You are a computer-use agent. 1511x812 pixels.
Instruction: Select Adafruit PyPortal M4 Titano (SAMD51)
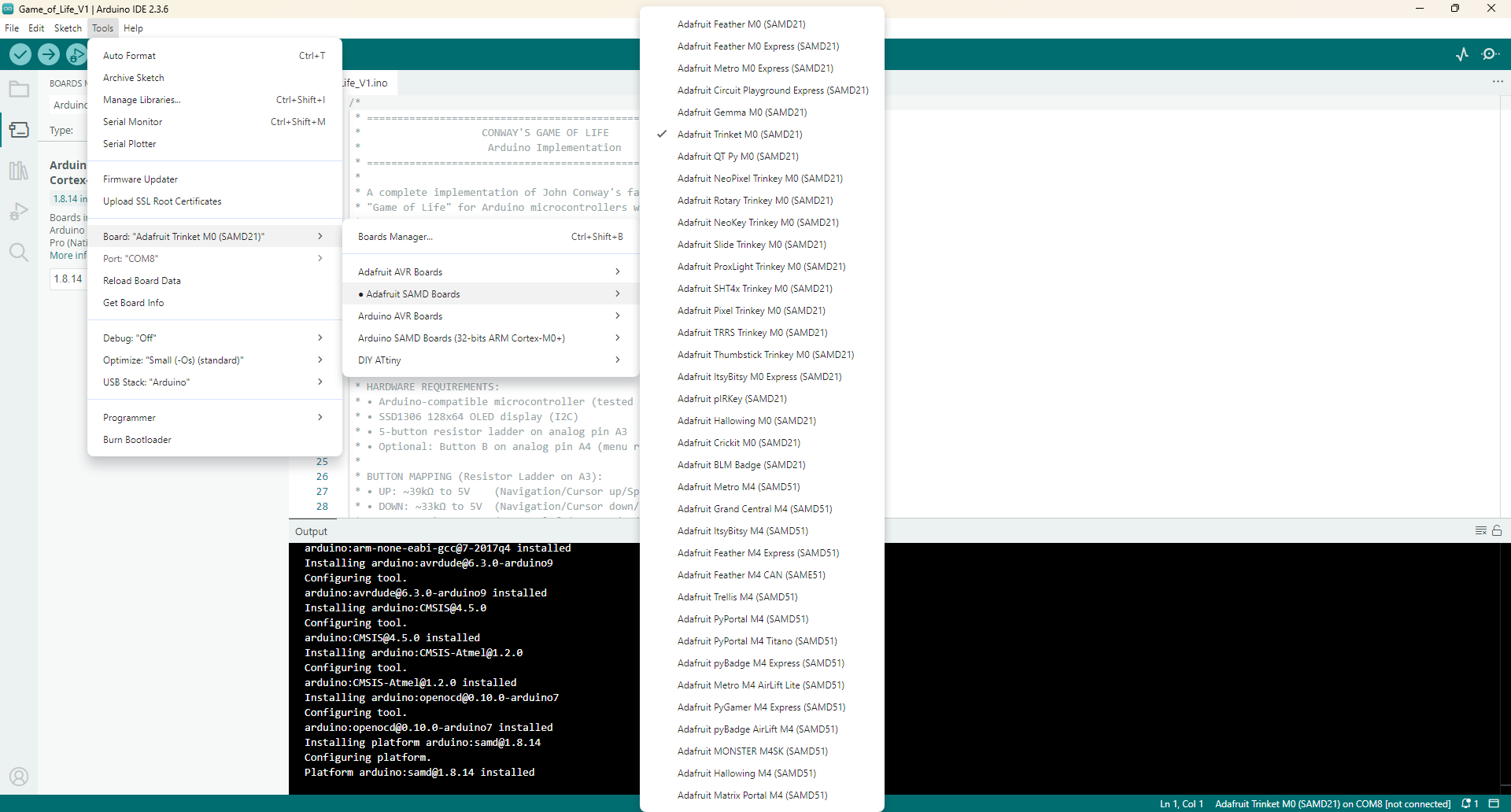coord(762,641)
